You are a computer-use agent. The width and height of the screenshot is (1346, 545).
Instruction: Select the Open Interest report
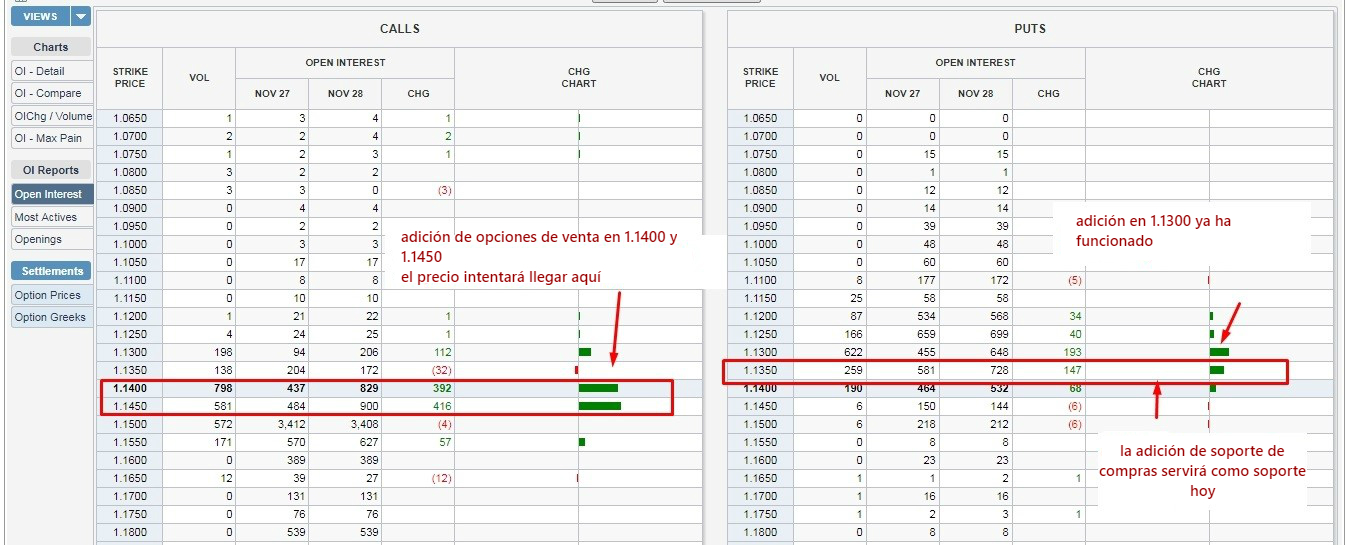pos(48,194)
